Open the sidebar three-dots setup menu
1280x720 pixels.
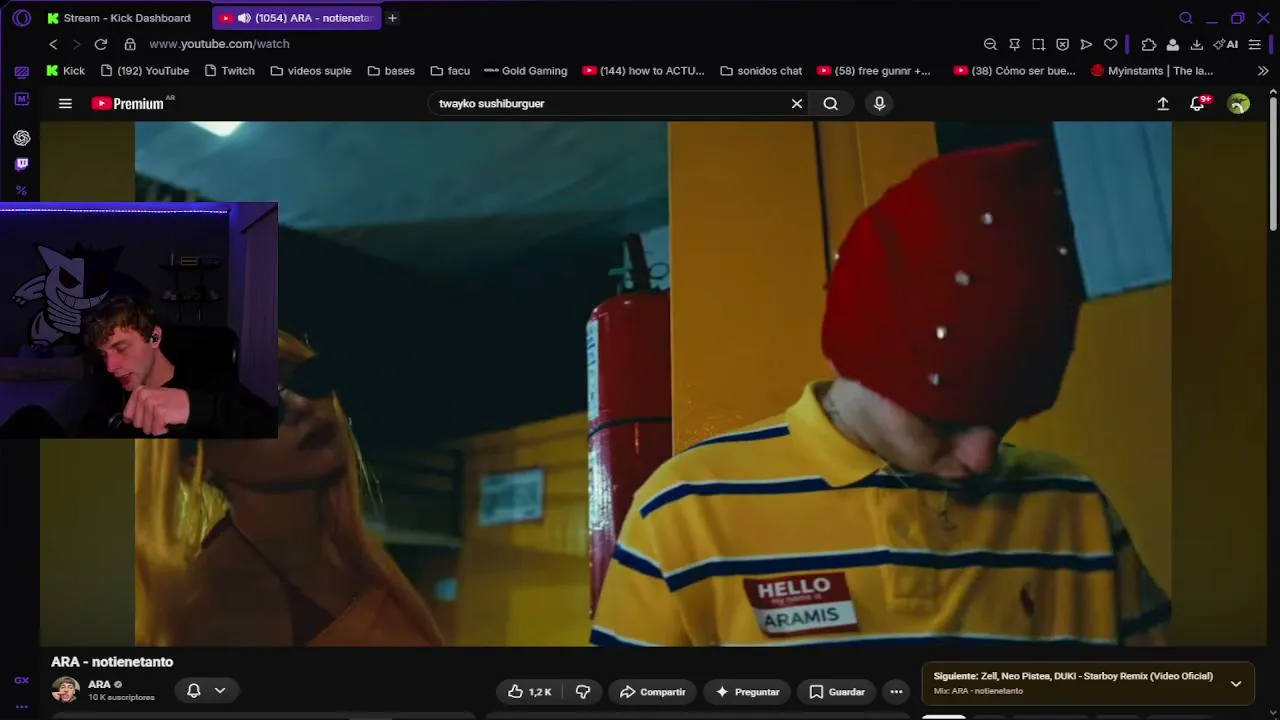tap(22, 706)
